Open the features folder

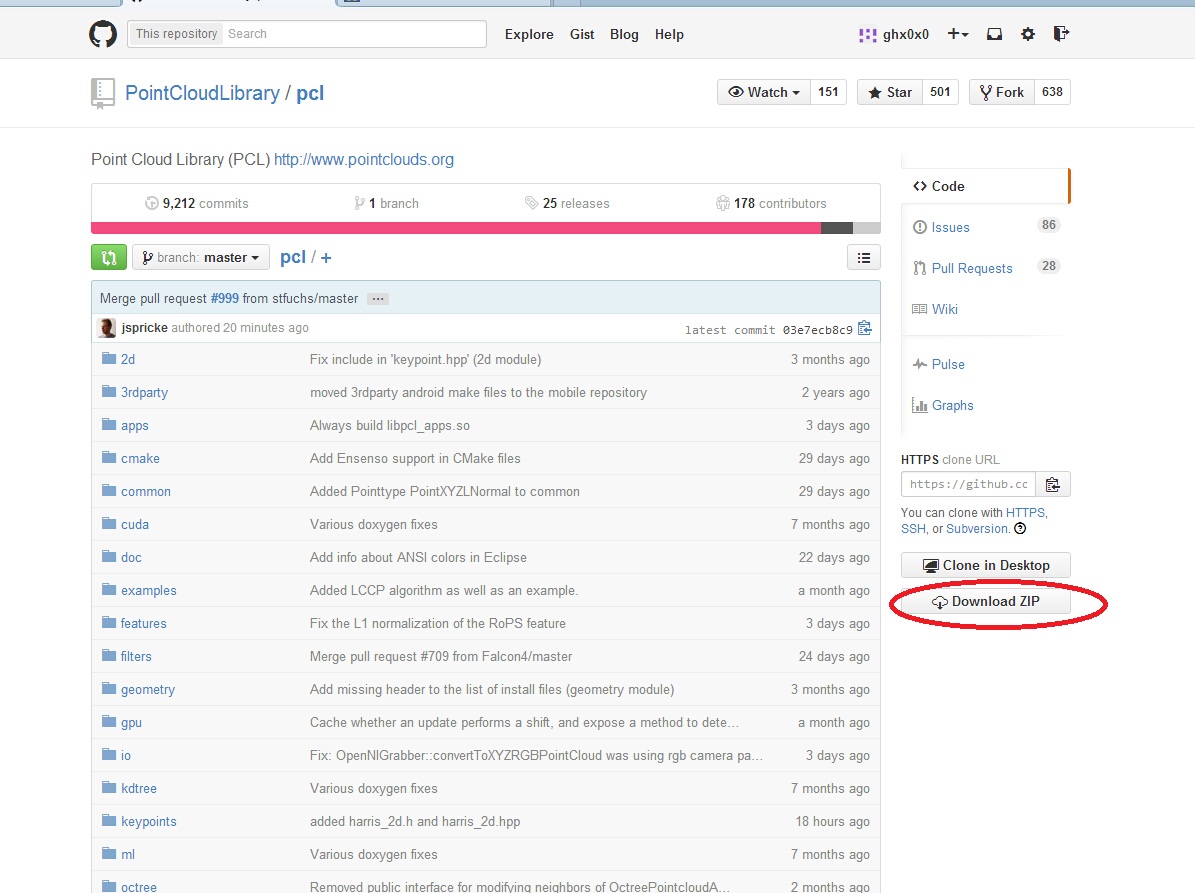tap(143, 623)
